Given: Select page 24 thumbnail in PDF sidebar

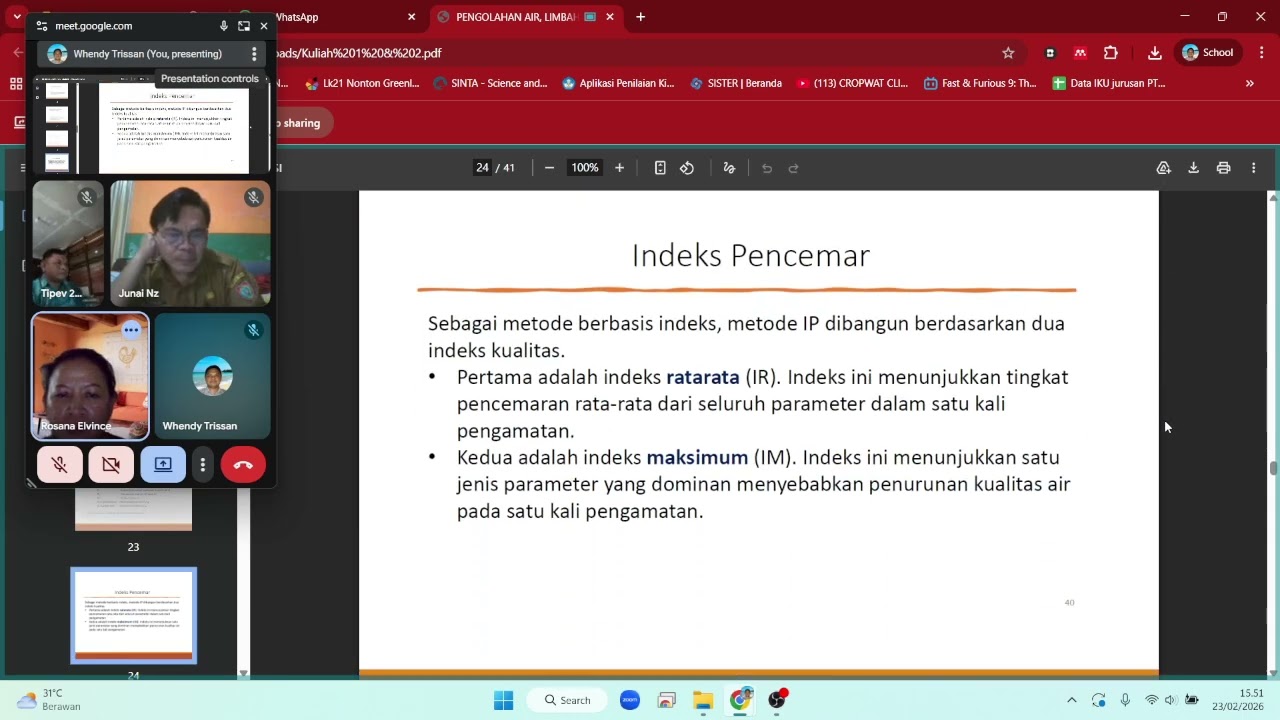Looking at the screenshot, I should pyautogui.click(x=134, y=616).
